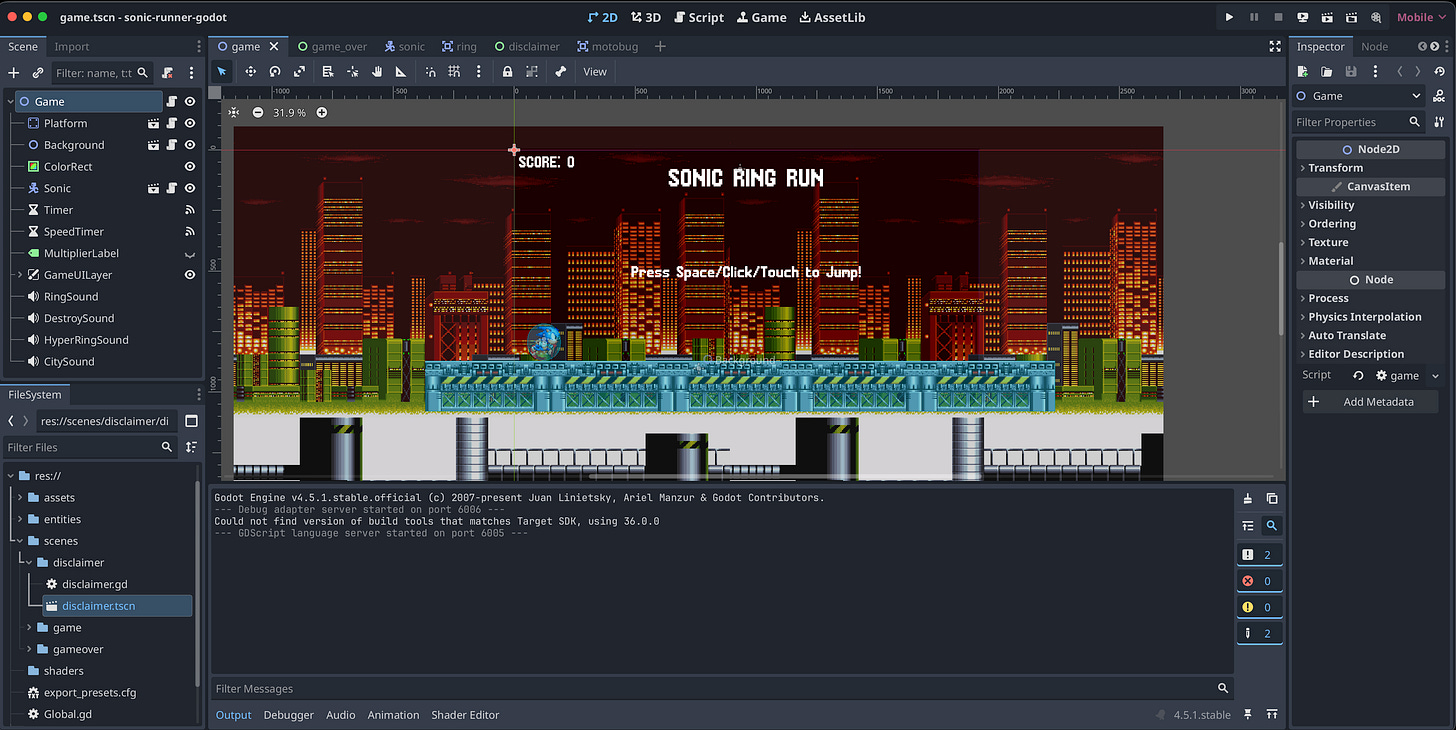Open the Inspector object history icon
1456x730 pixels.
click(1439, 72)
